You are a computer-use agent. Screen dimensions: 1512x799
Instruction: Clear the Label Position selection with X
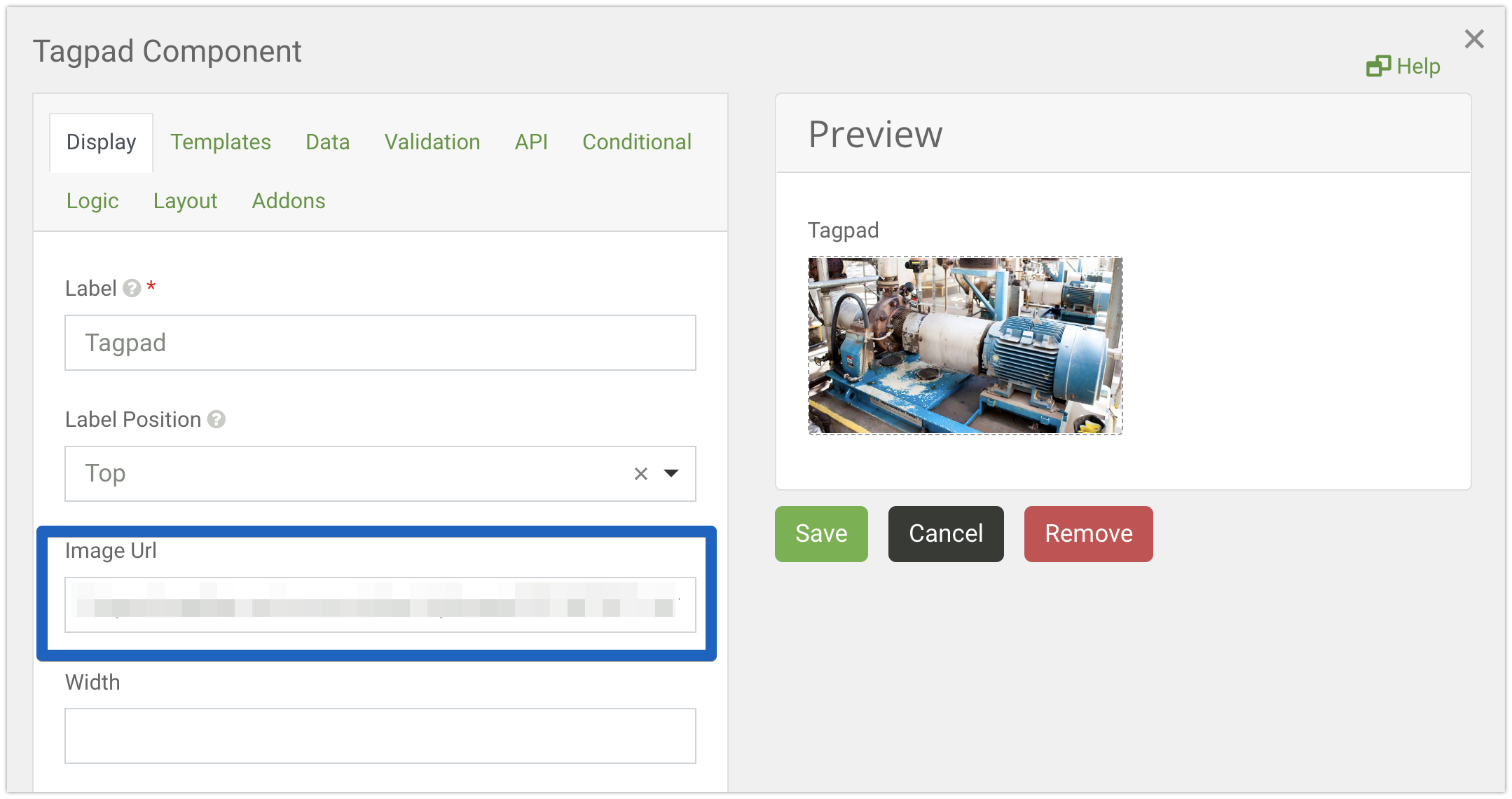point(640,474)
